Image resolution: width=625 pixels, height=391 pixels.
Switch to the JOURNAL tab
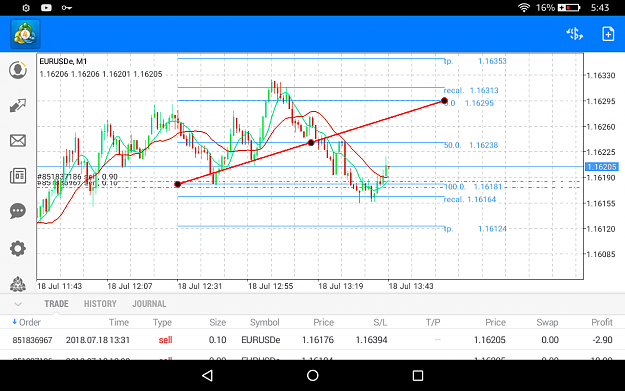pos(149,304)
